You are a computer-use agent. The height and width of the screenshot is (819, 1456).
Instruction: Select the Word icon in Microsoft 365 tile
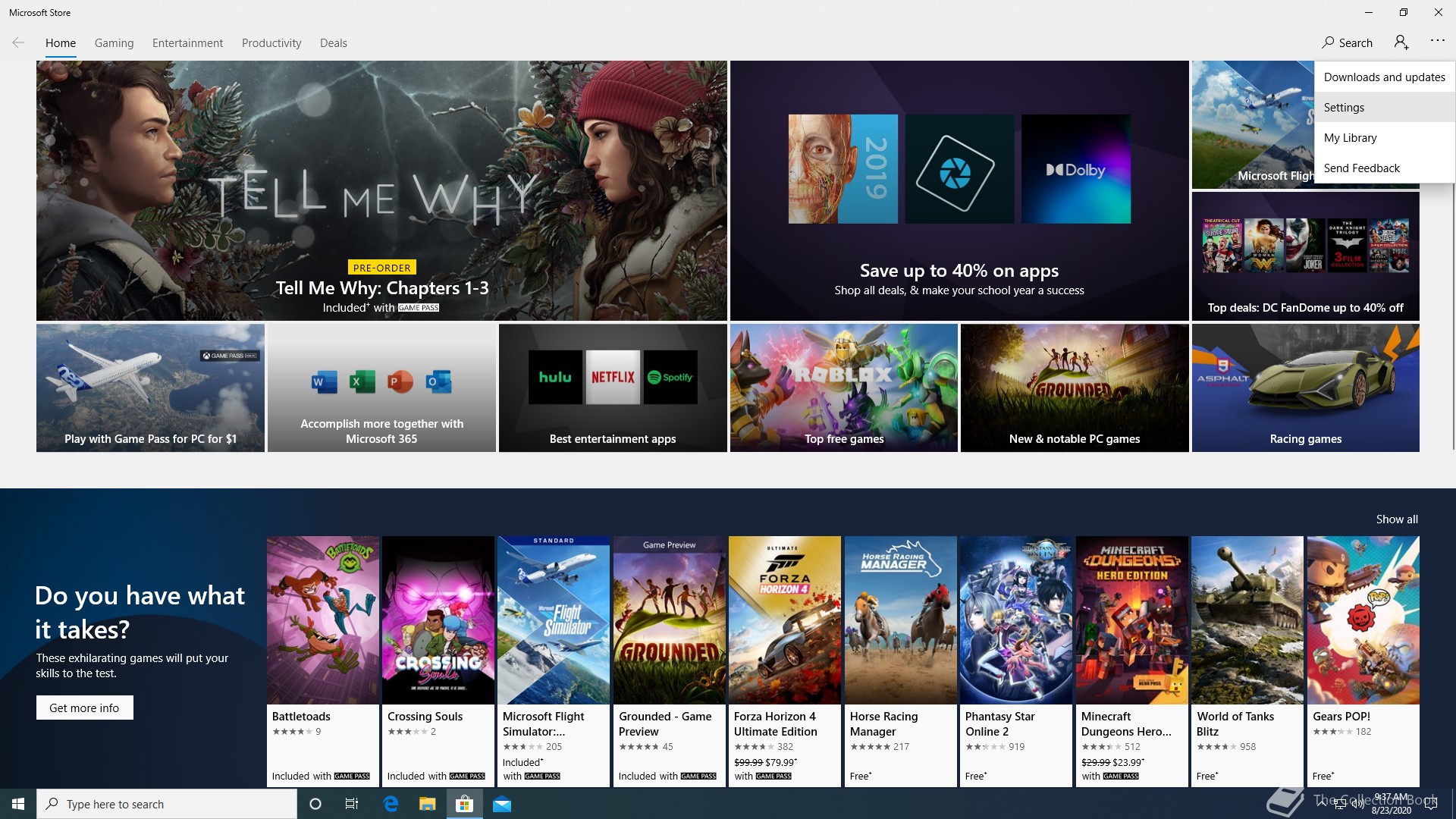[x=324, y=381]
